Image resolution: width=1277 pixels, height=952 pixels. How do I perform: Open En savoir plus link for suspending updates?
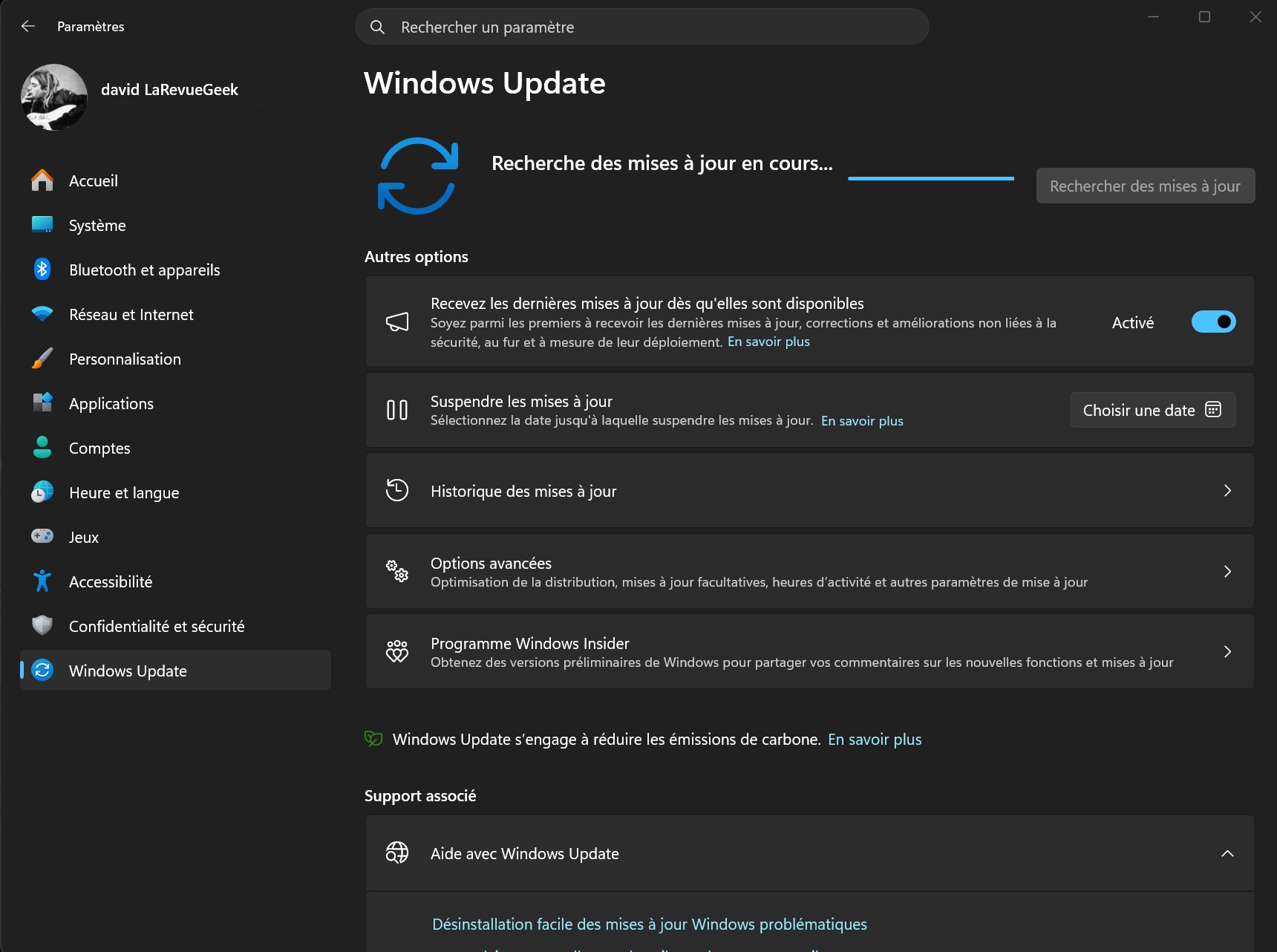coord(862,421)
